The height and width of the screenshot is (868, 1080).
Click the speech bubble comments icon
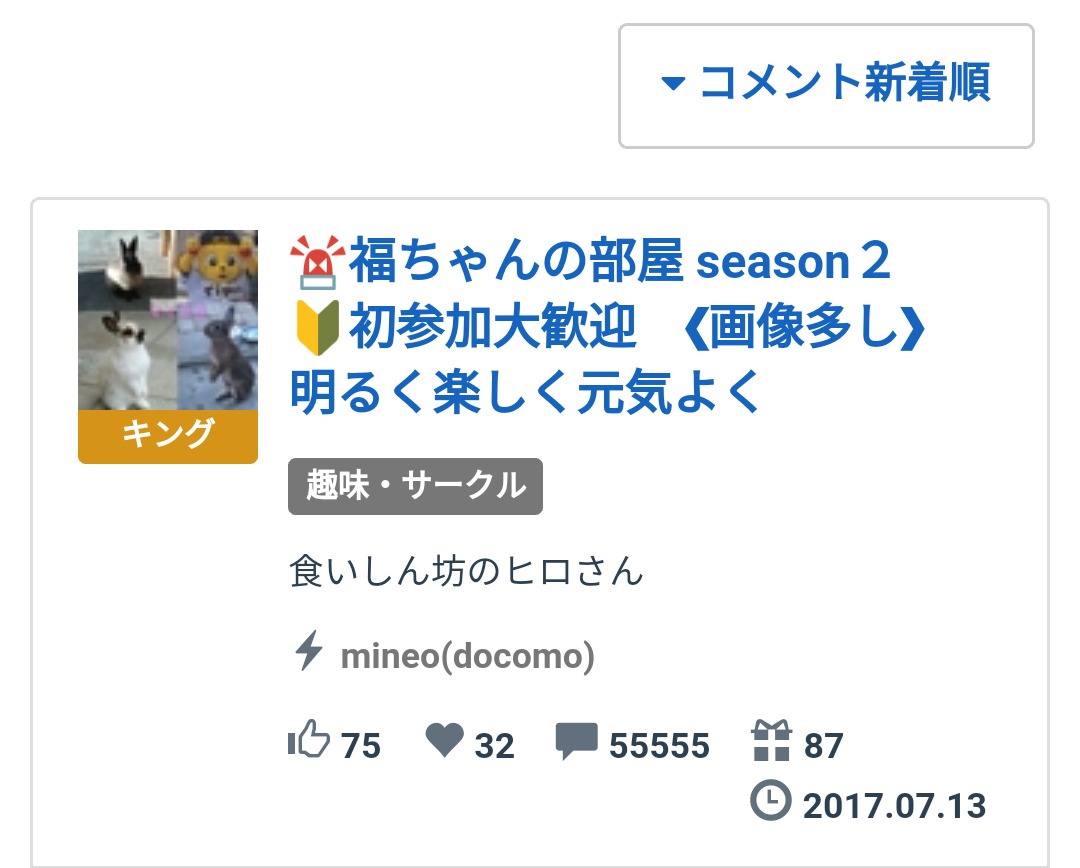[577, 741]
